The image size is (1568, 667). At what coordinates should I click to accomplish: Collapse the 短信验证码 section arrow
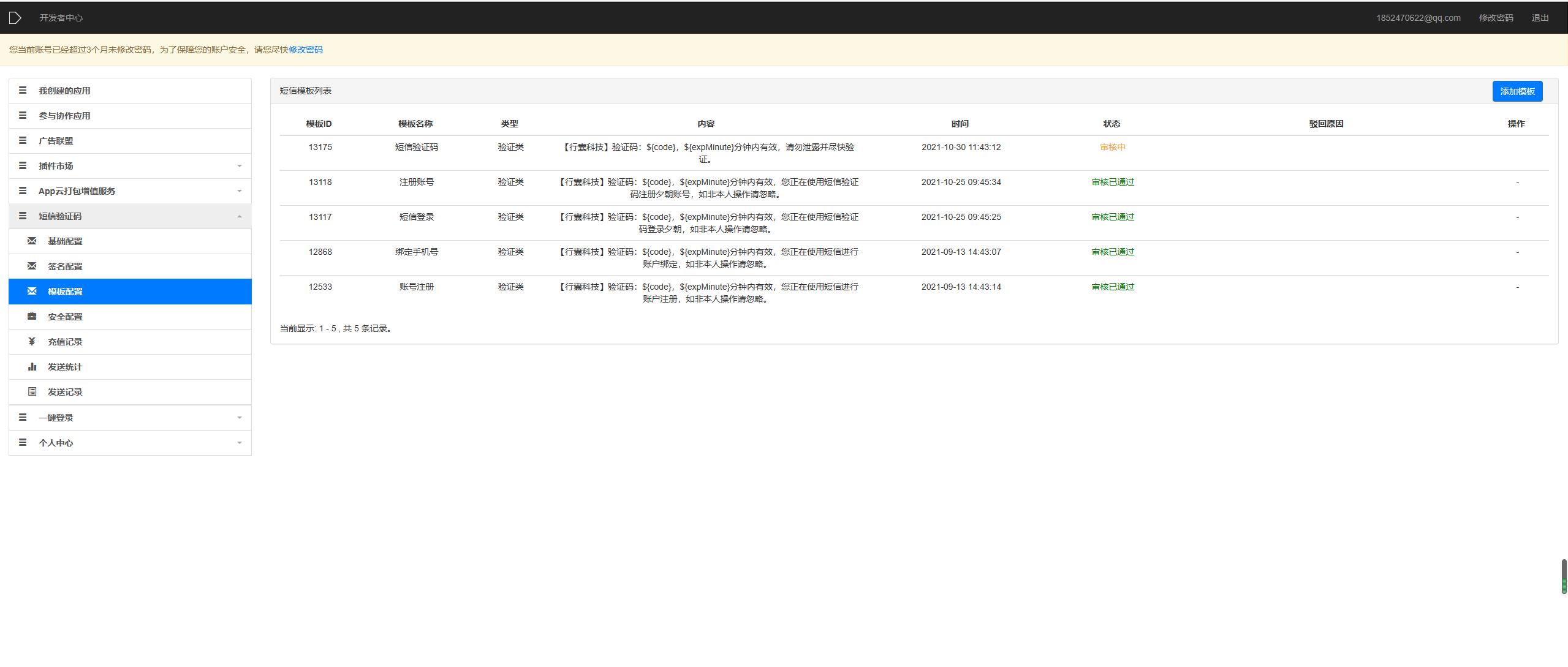240,216
